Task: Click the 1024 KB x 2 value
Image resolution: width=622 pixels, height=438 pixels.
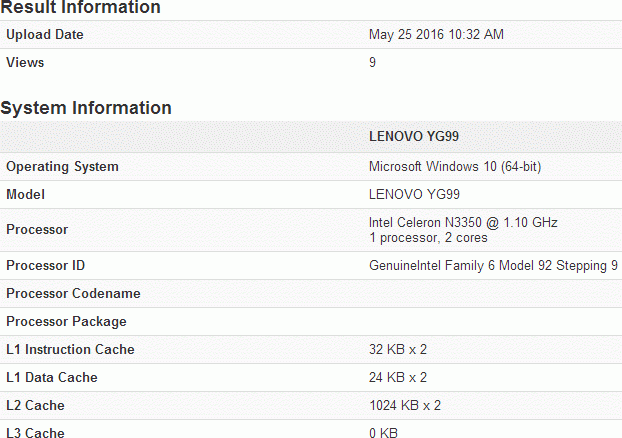Action: tap(405, 405)
